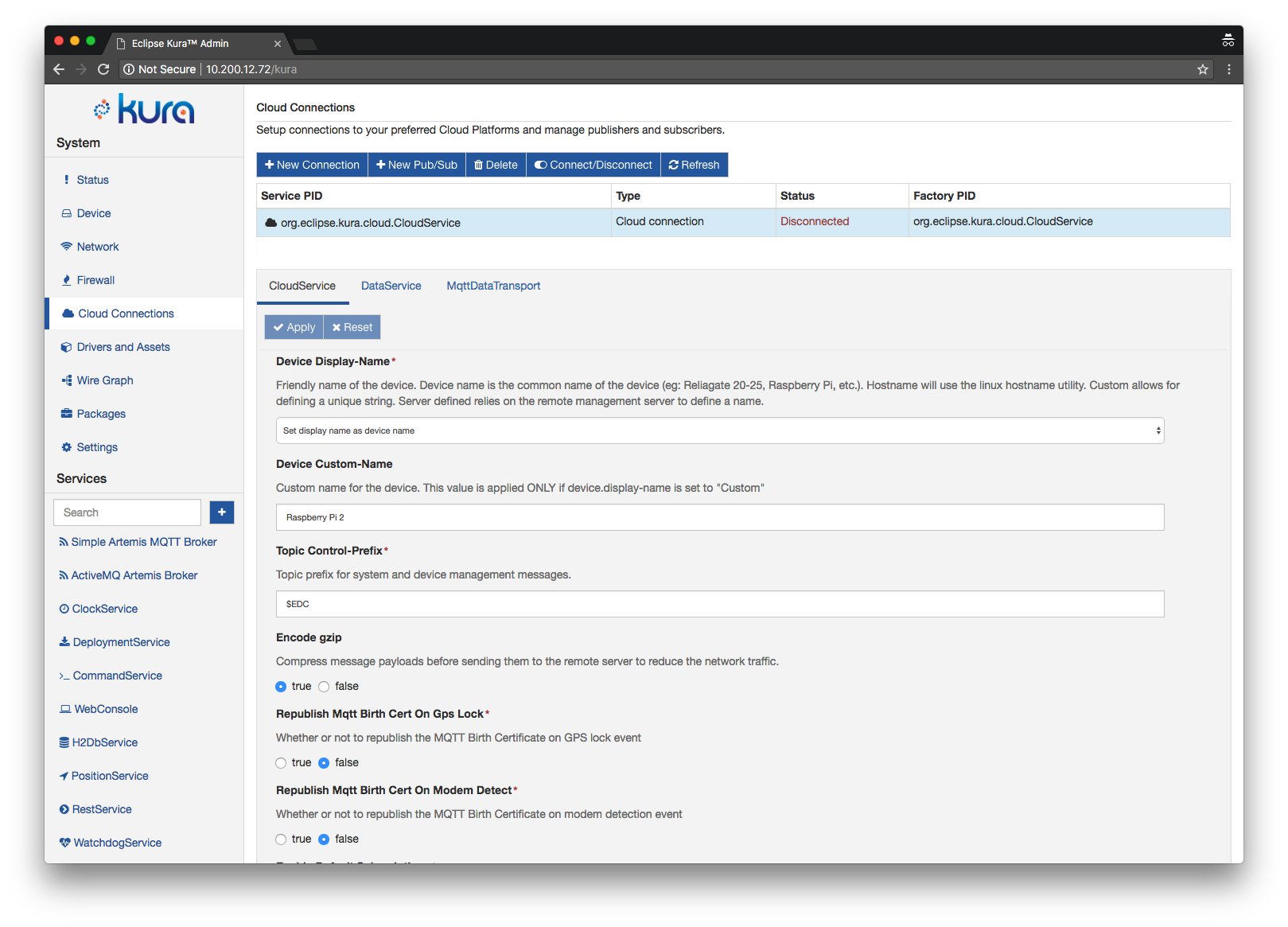Click the Delete button
Screen dimensions: 1288x927
tap(496, 165)
